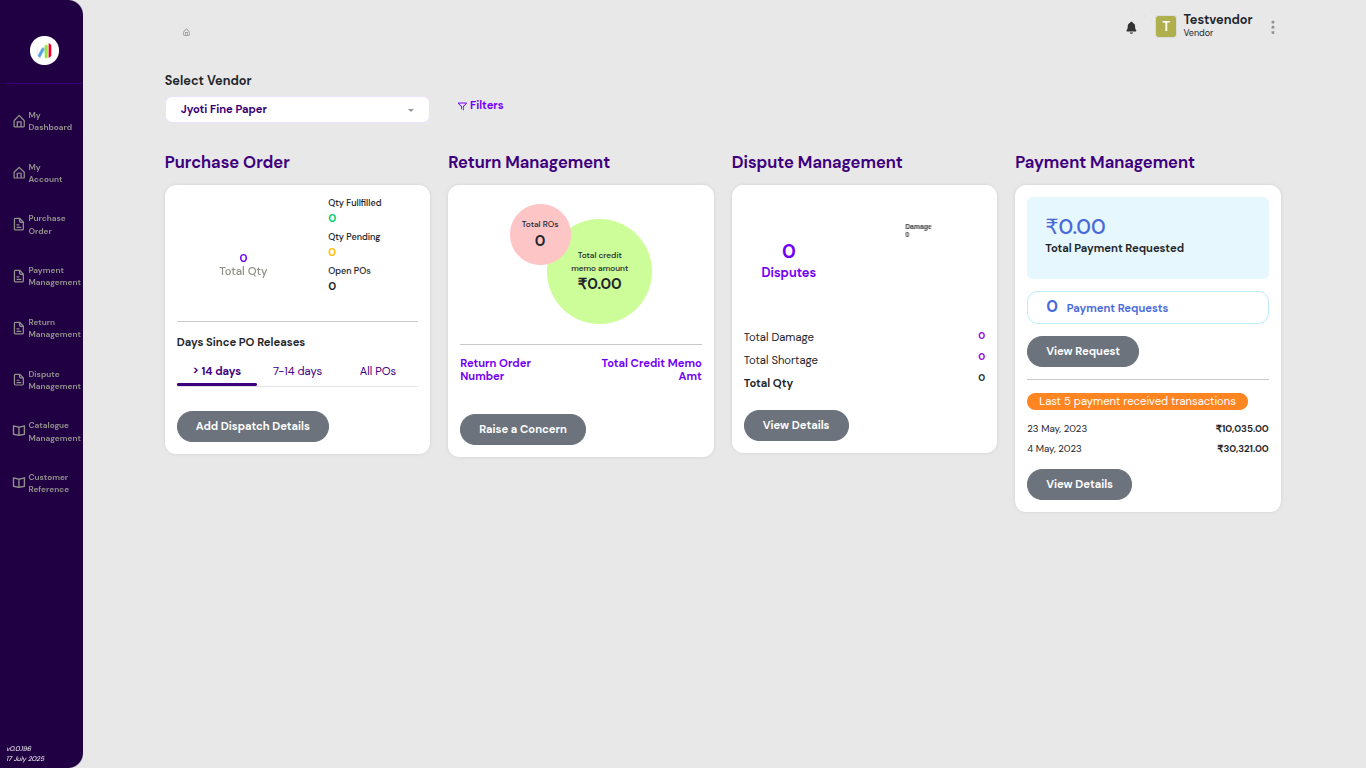Viewport: 1366px width, 768px height.
Task: Click the home breadcrumb icon
Action: tap(186, 33)
